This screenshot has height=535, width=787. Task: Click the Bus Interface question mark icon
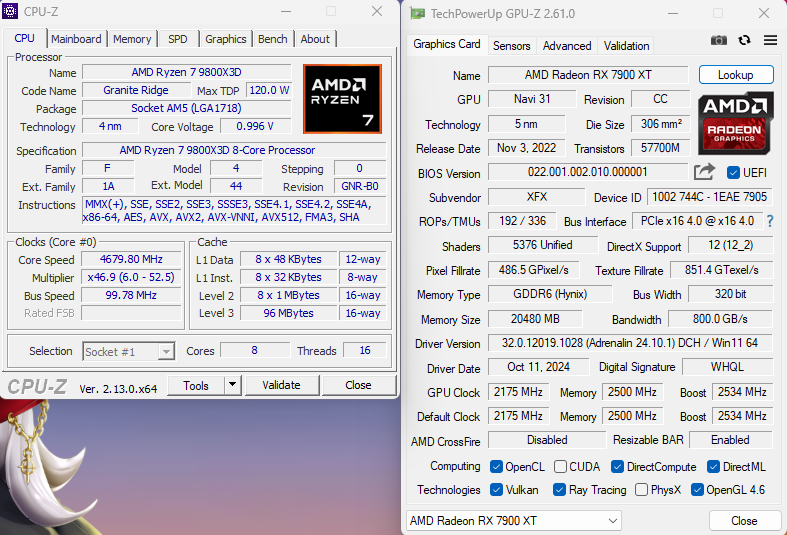[x=769, y=221]
